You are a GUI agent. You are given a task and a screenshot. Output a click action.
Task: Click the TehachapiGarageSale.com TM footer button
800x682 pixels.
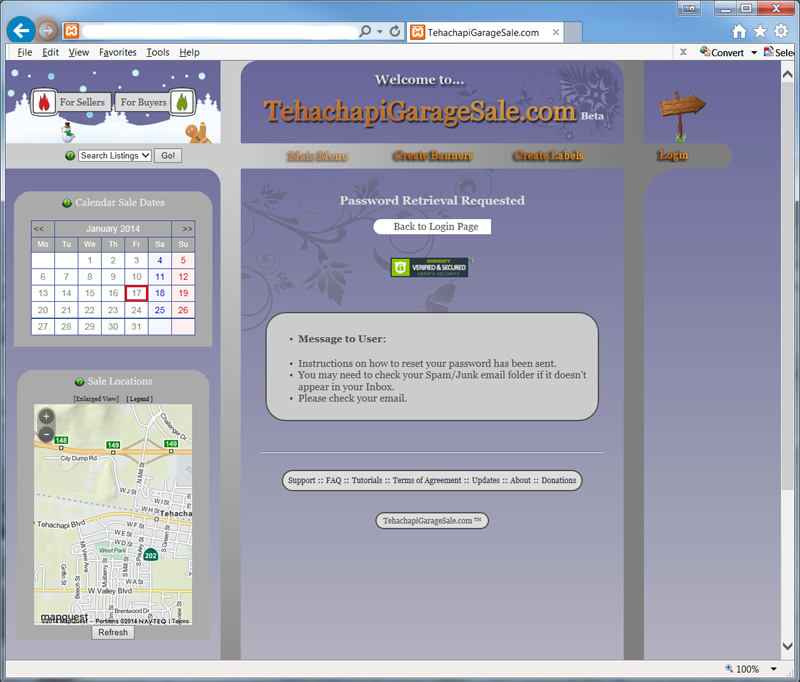(432, 521)
